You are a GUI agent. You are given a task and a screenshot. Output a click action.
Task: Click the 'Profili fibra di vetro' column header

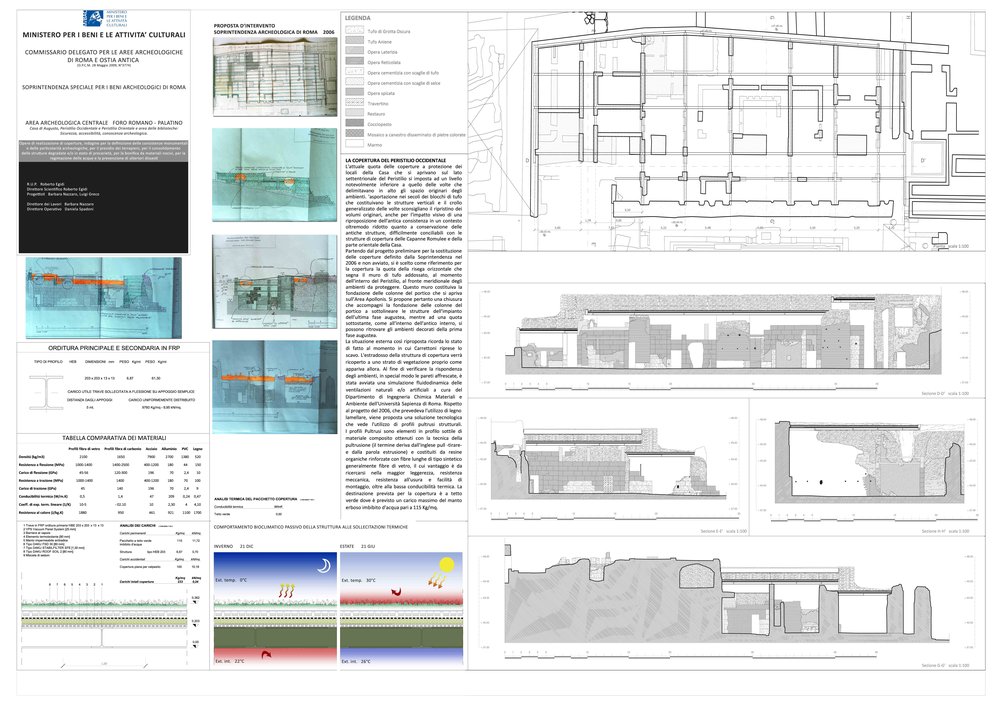pos(84,448)
